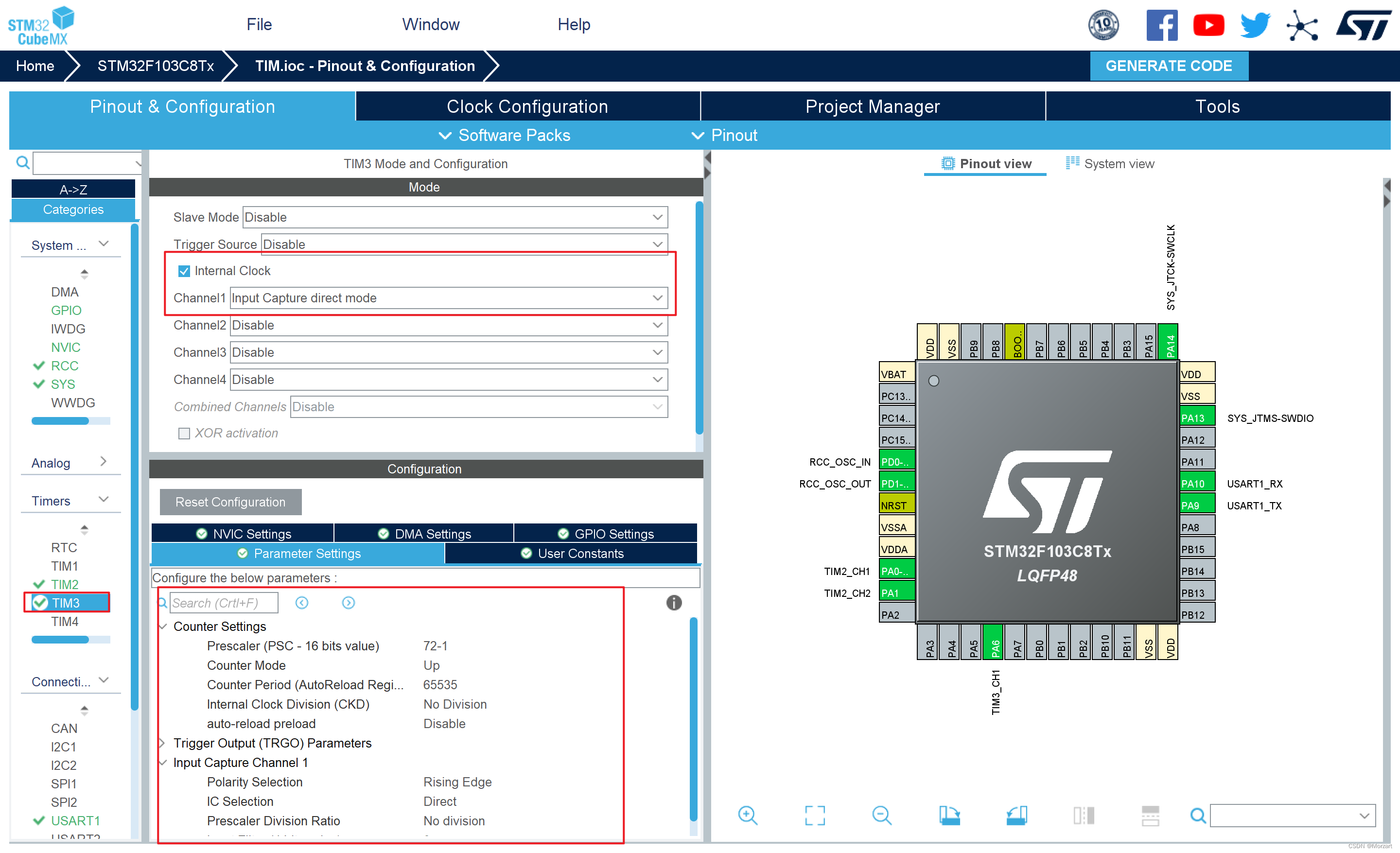Rotate the chip view counter-clockwise

[1016, 816]
